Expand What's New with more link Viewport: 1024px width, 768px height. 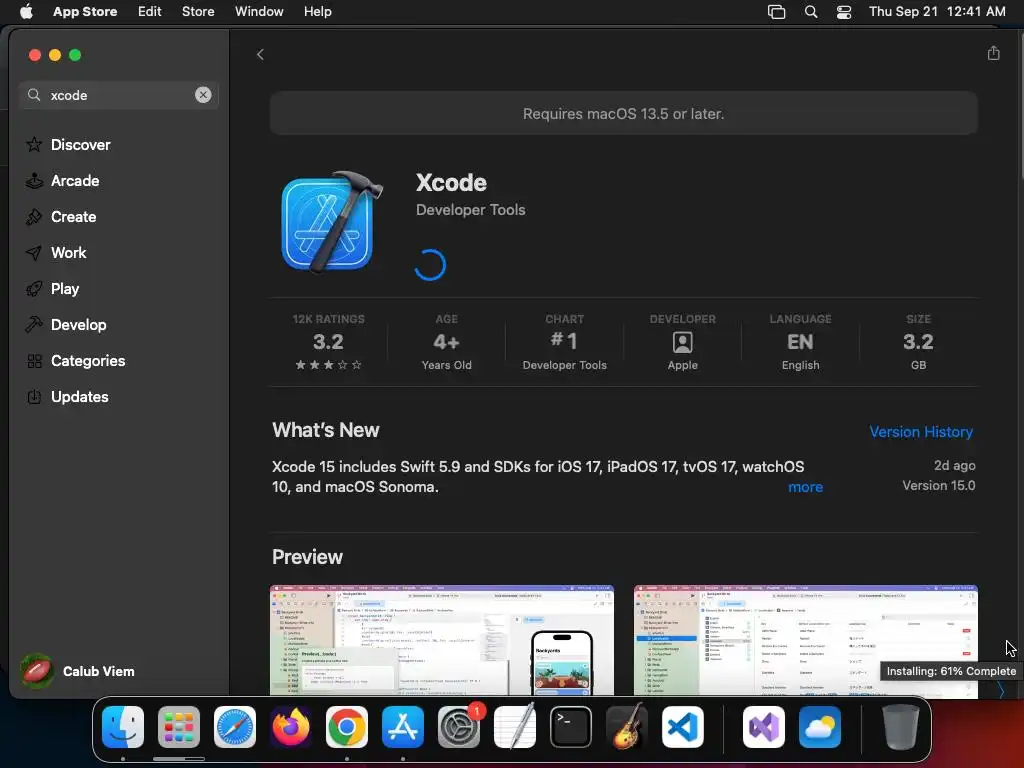pos(805,487)
